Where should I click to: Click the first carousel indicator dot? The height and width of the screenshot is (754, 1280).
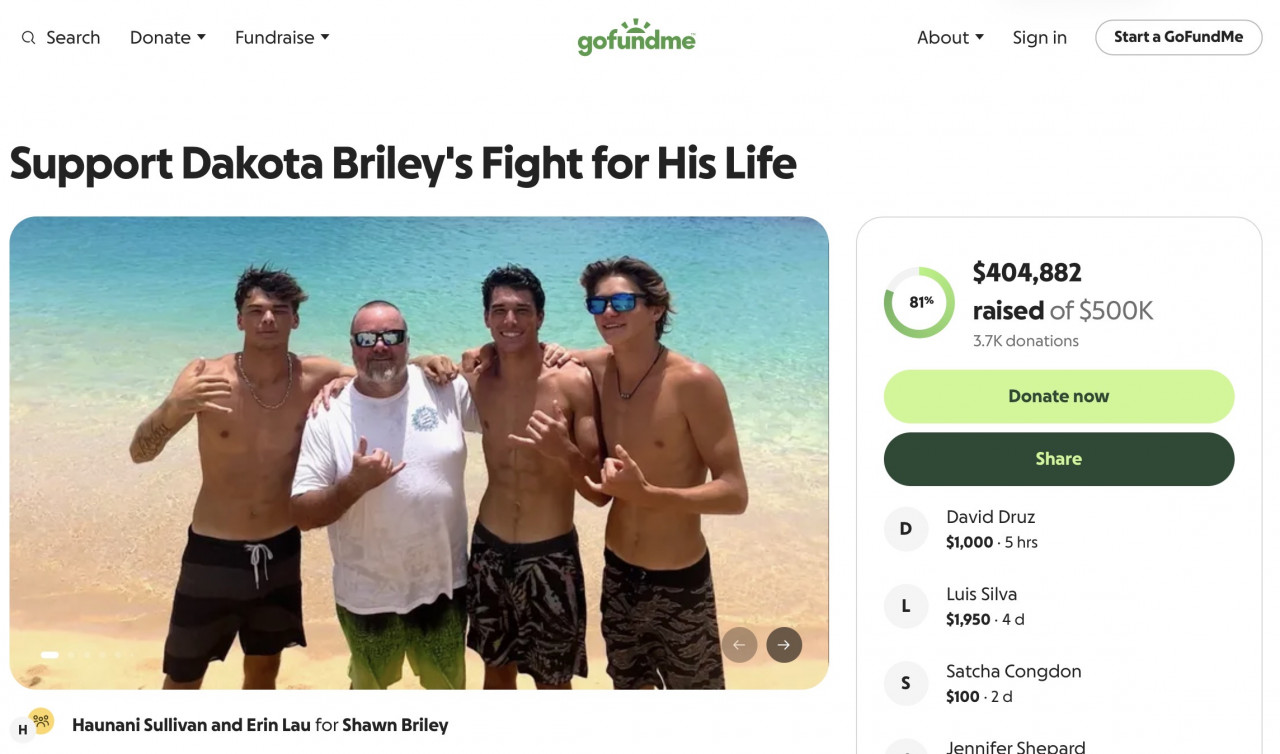(49, 655)
